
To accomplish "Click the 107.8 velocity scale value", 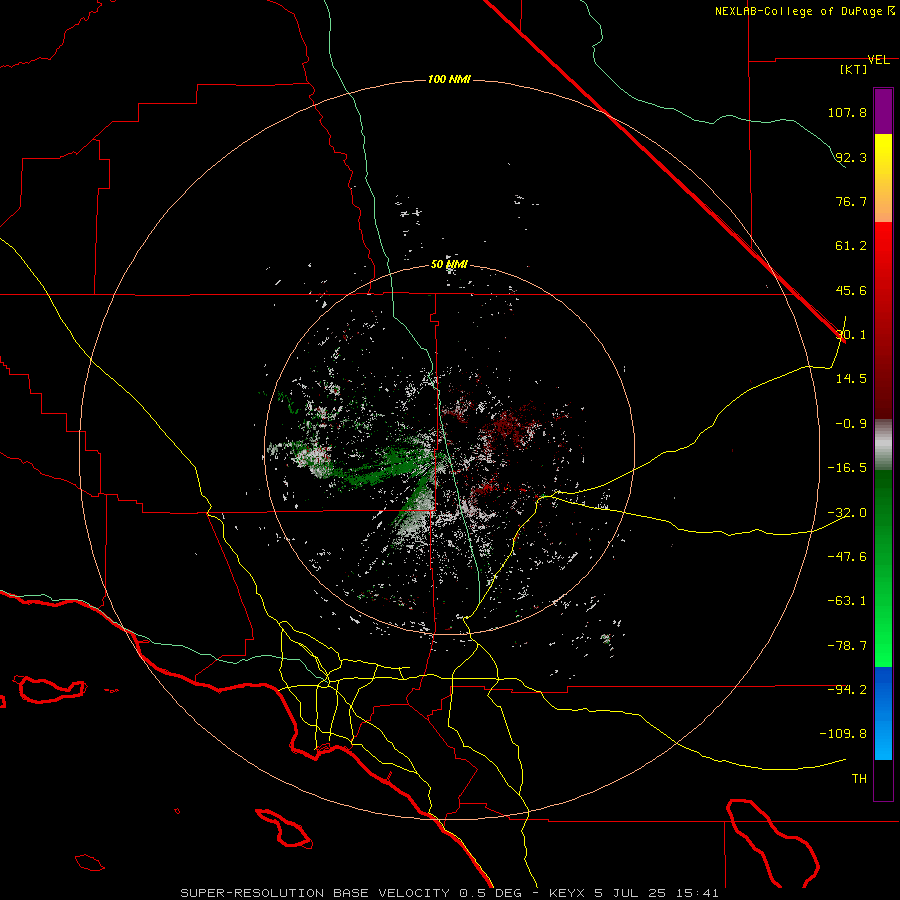I will [847, 112].
